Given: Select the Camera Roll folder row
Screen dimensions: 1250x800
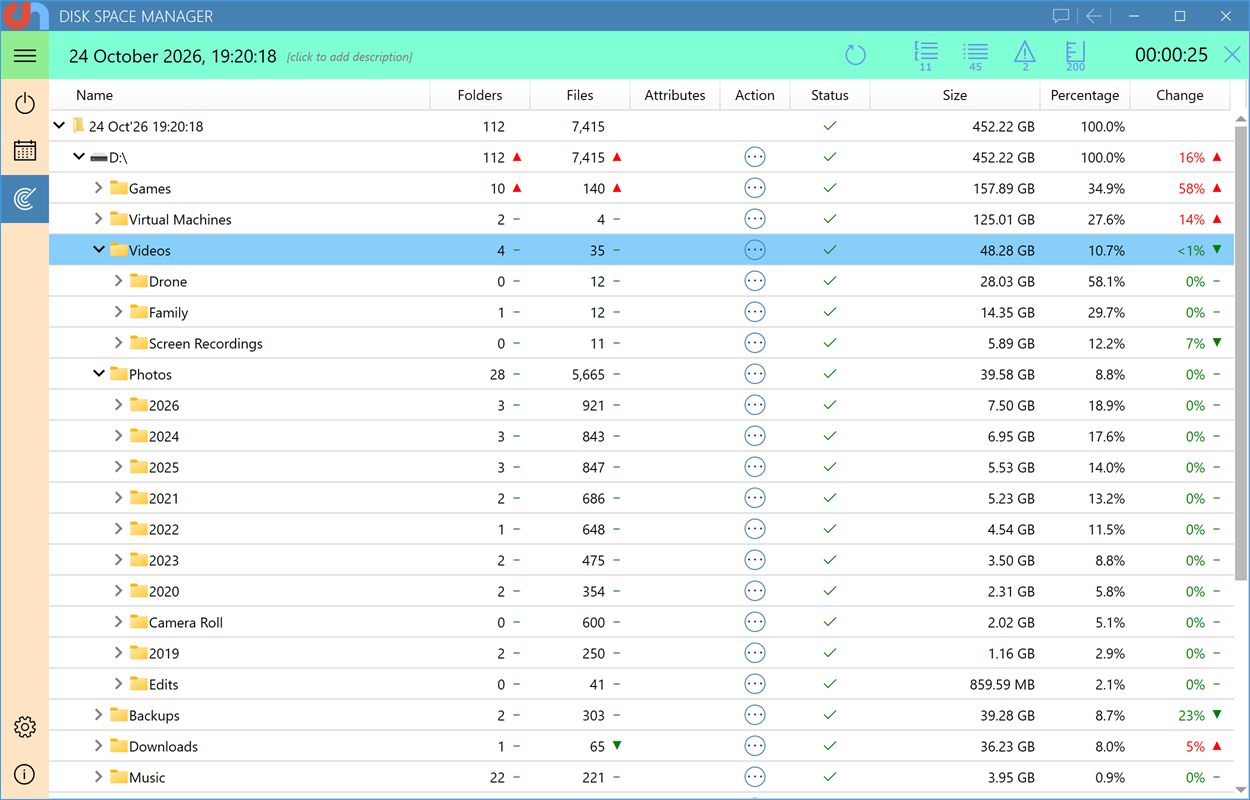Looking at the screenshot, I should coord(641,622).
